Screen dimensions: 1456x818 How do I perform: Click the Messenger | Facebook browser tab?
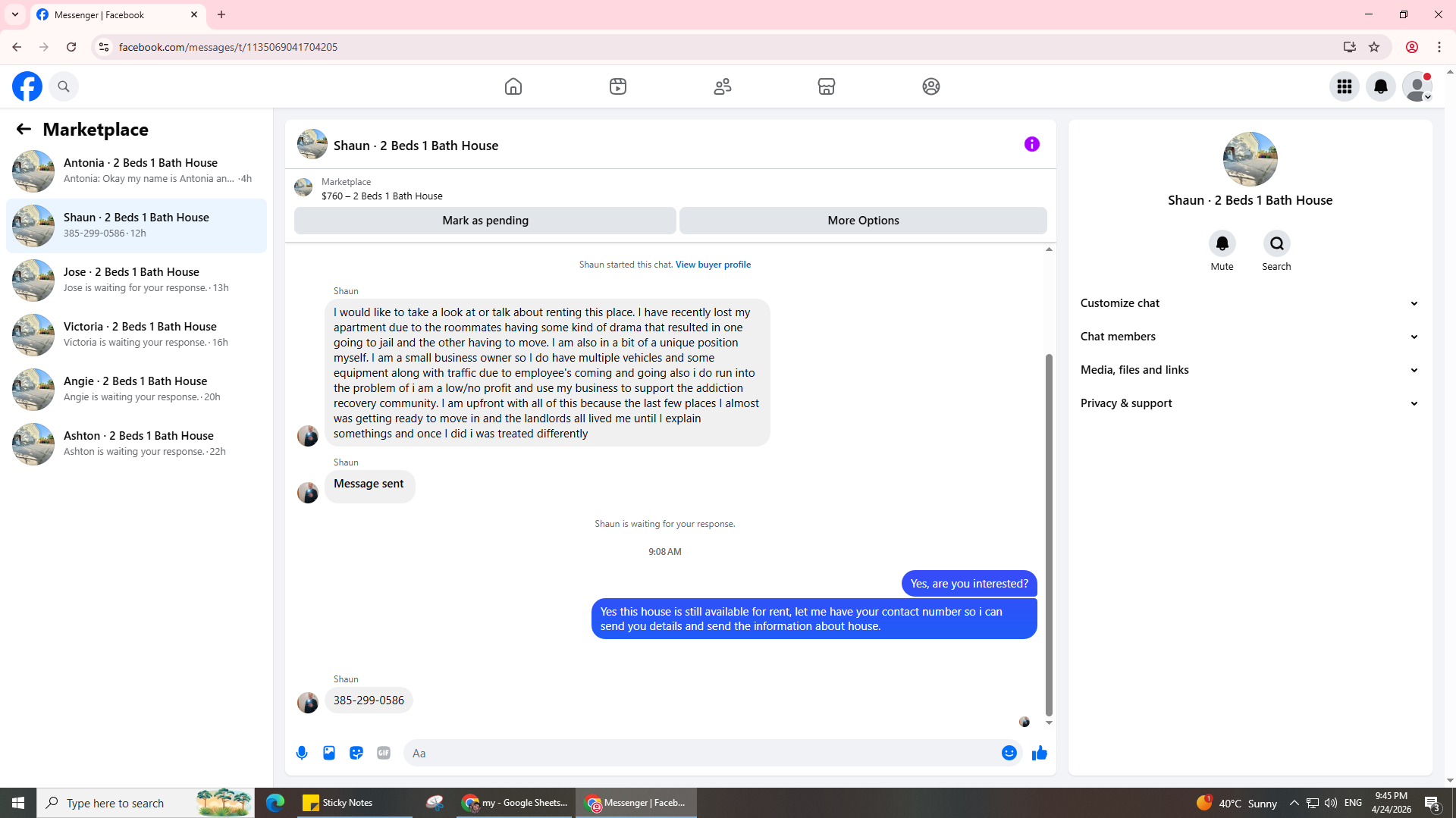118,15
